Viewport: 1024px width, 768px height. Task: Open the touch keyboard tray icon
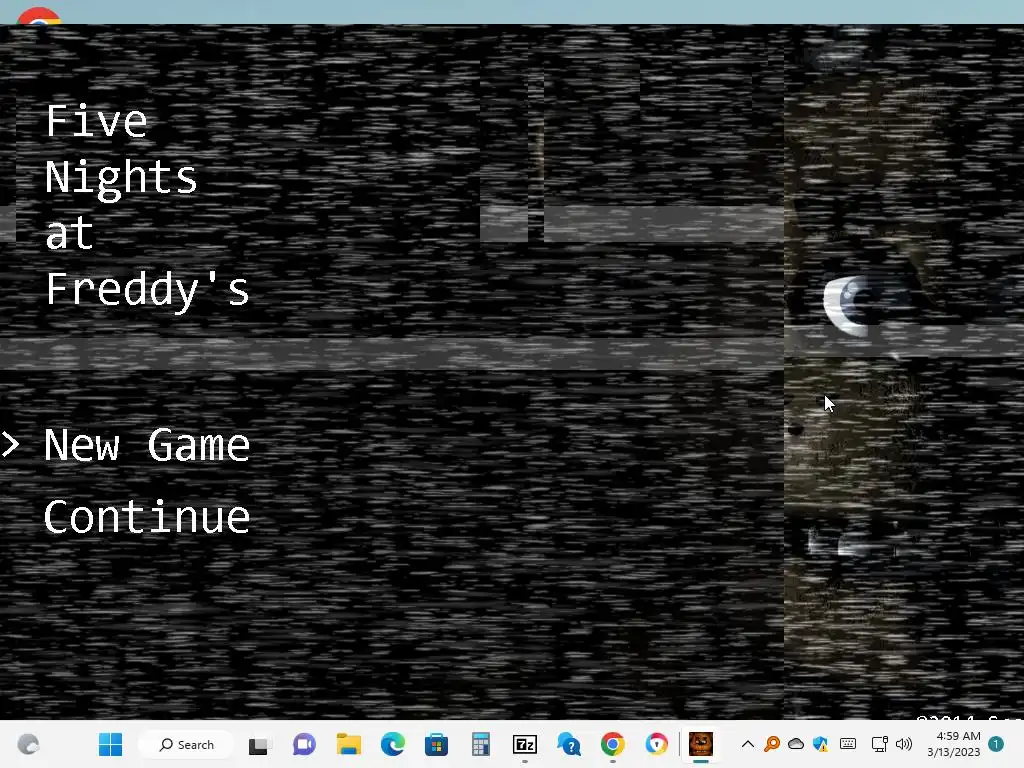pyautogui.click(x=848, y=744)
